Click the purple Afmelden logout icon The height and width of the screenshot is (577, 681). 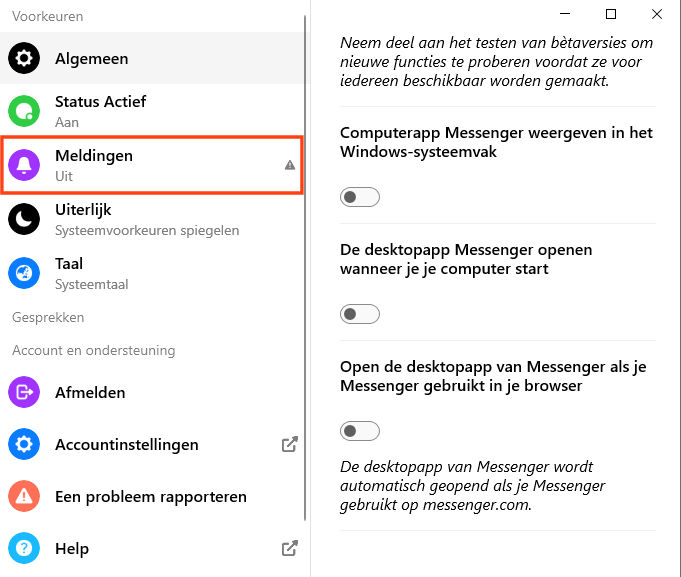tap(24, 393)
